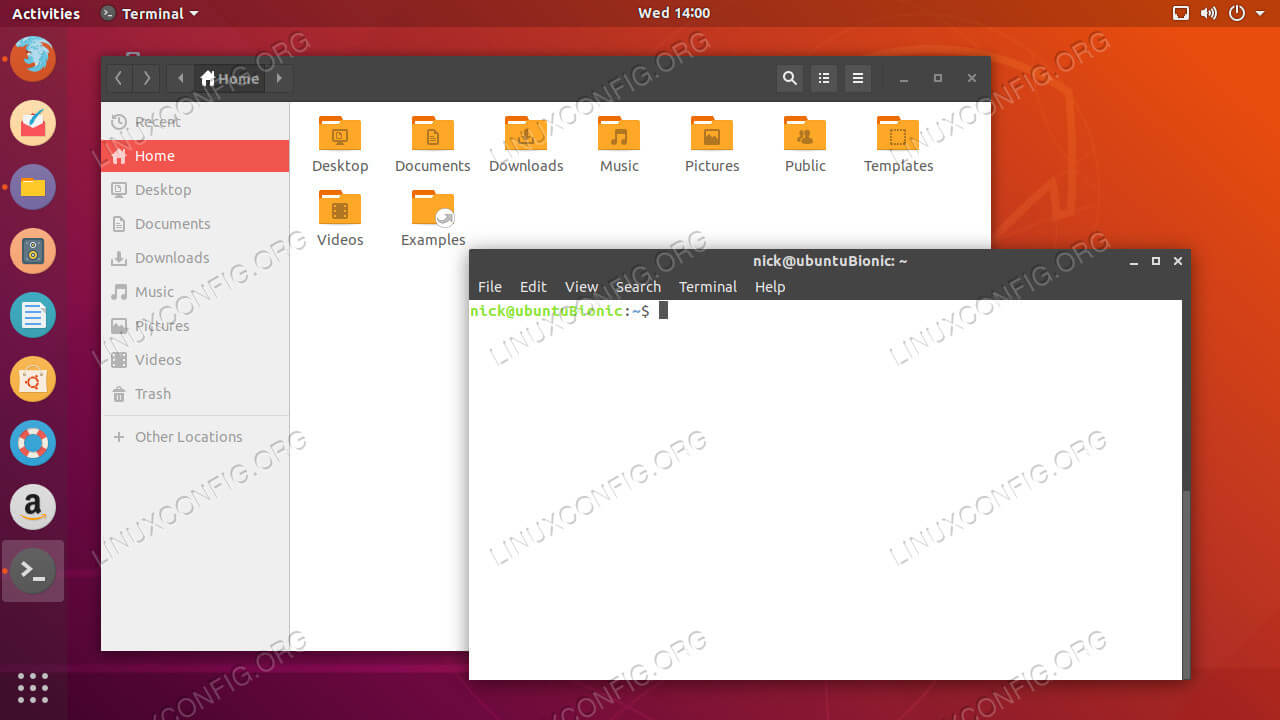The height and width of the screenshot is (720, 1280).
Task: Open the Terminal's File menu
Action: pos(489,287)
